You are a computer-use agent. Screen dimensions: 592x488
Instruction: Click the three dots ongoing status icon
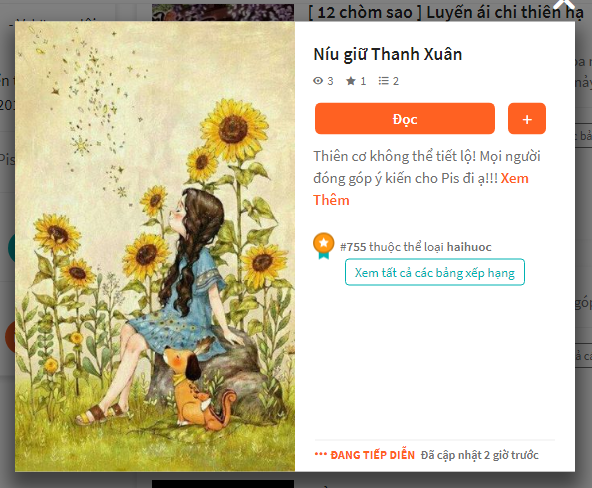coord(321,454)
